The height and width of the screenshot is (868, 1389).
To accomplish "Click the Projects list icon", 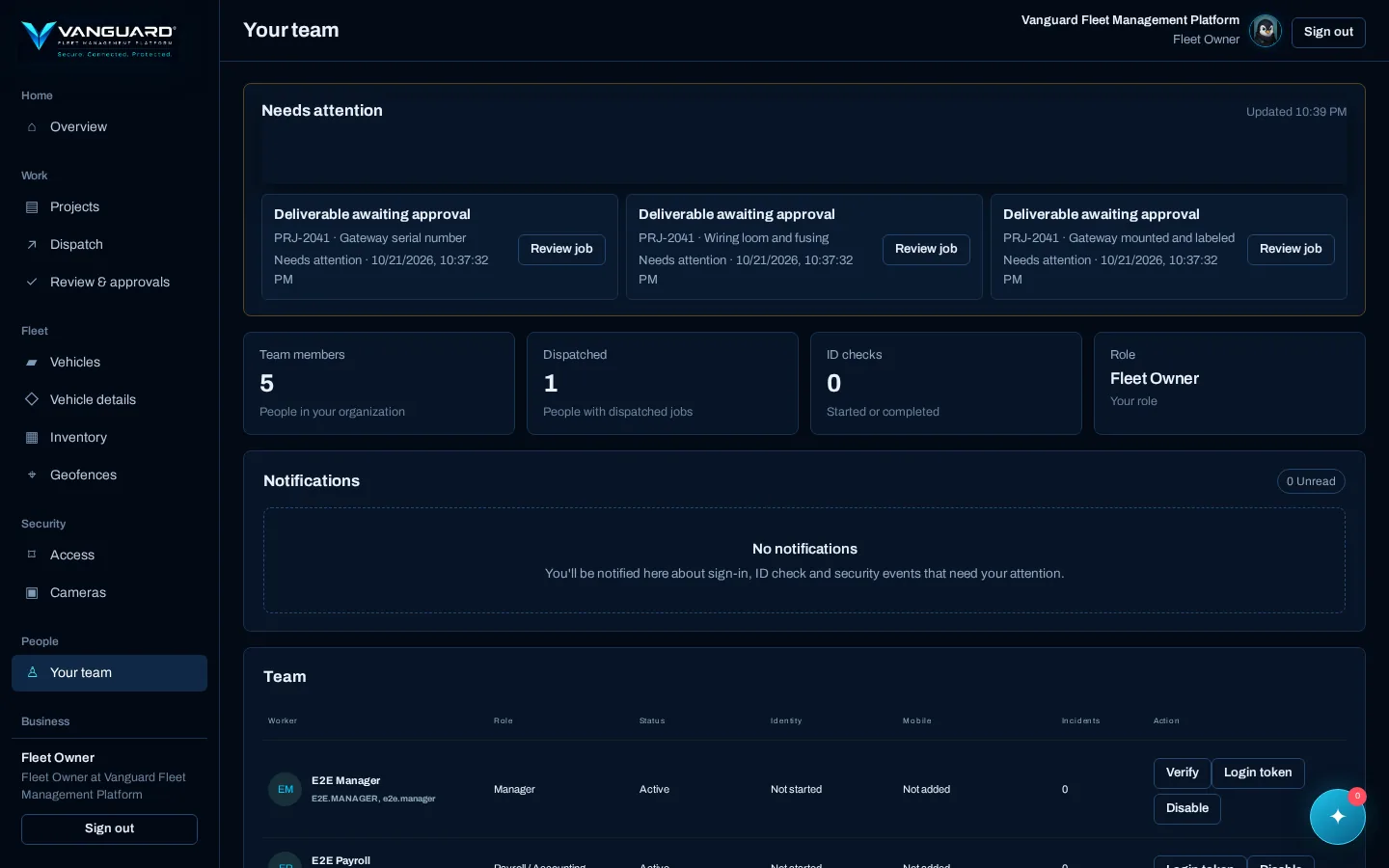I will (x=32, y=207).
